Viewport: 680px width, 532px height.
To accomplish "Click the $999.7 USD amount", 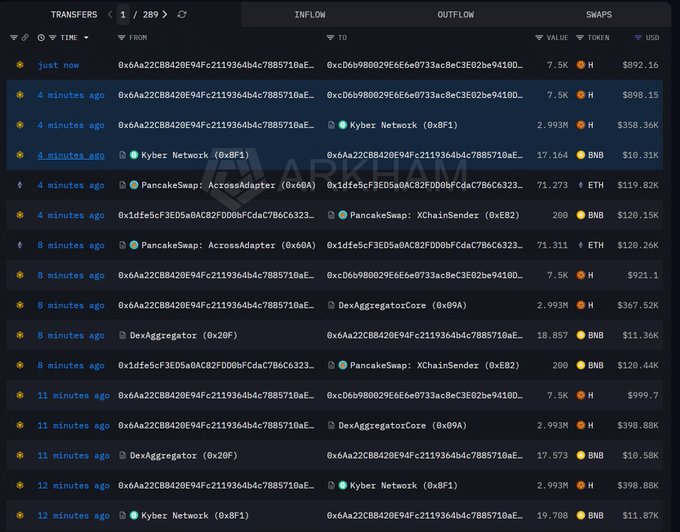I will pos(643,395).
